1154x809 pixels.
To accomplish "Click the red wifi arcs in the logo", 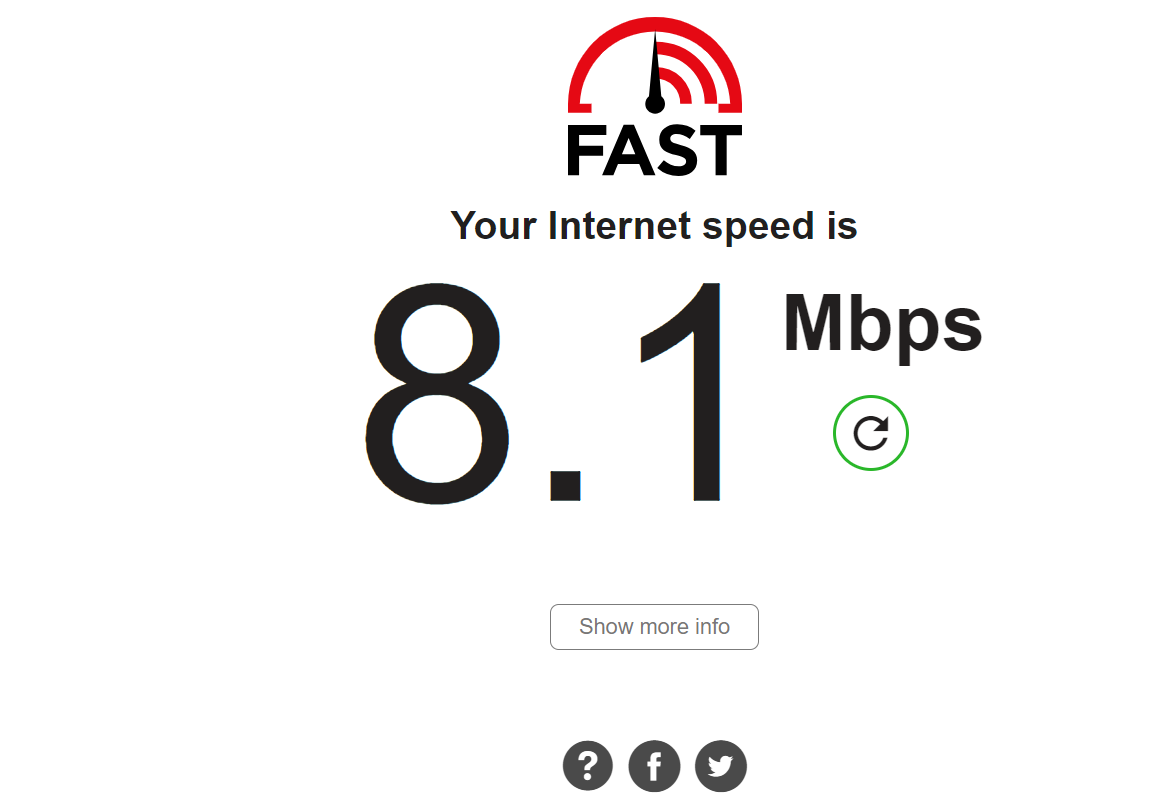I will [686, 72].
